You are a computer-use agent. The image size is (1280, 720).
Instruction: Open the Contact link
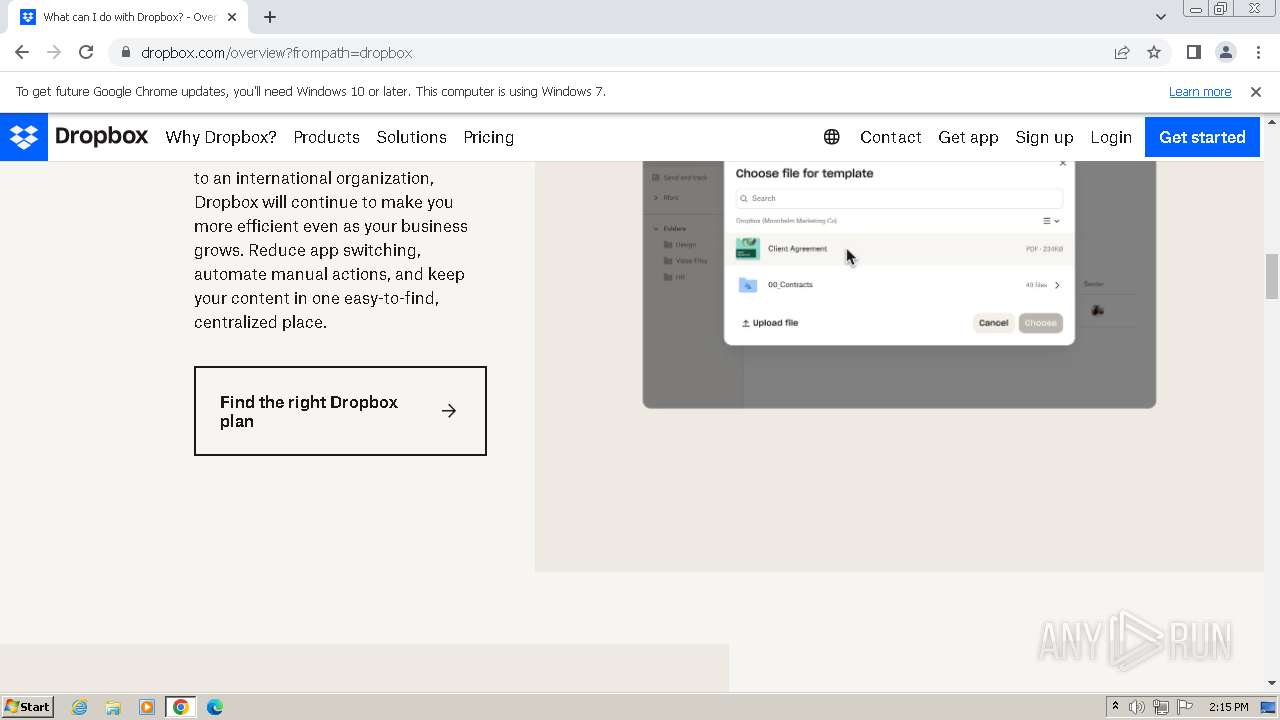click(x=890, y=137)
